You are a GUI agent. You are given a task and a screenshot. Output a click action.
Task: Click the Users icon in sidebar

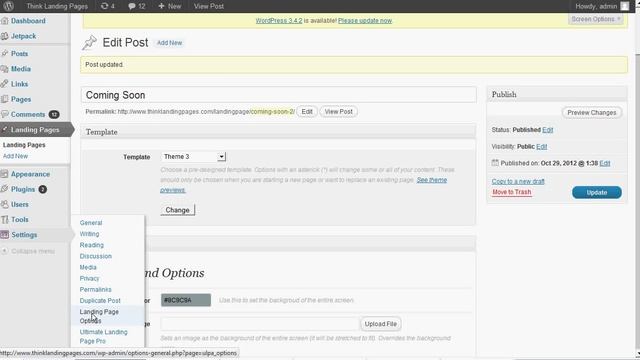pyautogui.click(x=5, y=204)
